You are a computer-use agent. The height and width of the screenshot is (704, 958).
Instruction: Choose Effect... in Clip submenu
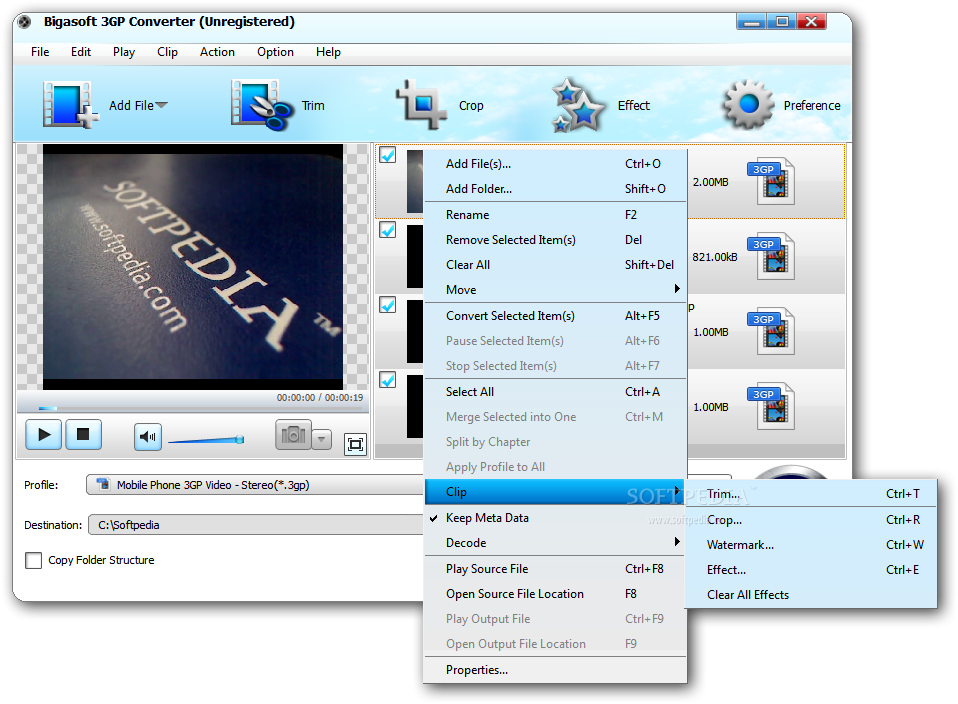pyautogui.click(x=811, y=570)
